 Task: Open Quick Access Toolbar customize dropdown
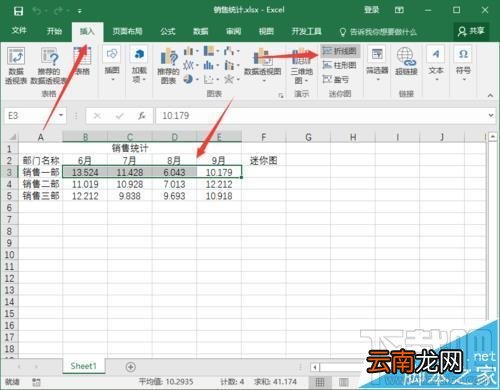click(x=80, y=11)
